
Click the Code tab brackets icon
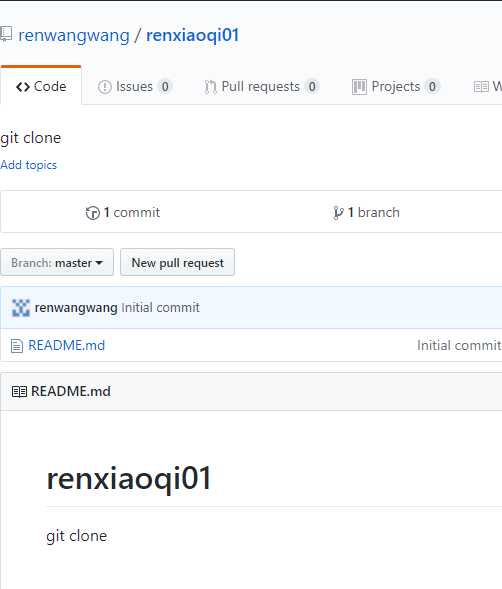(x=23, y=87)
